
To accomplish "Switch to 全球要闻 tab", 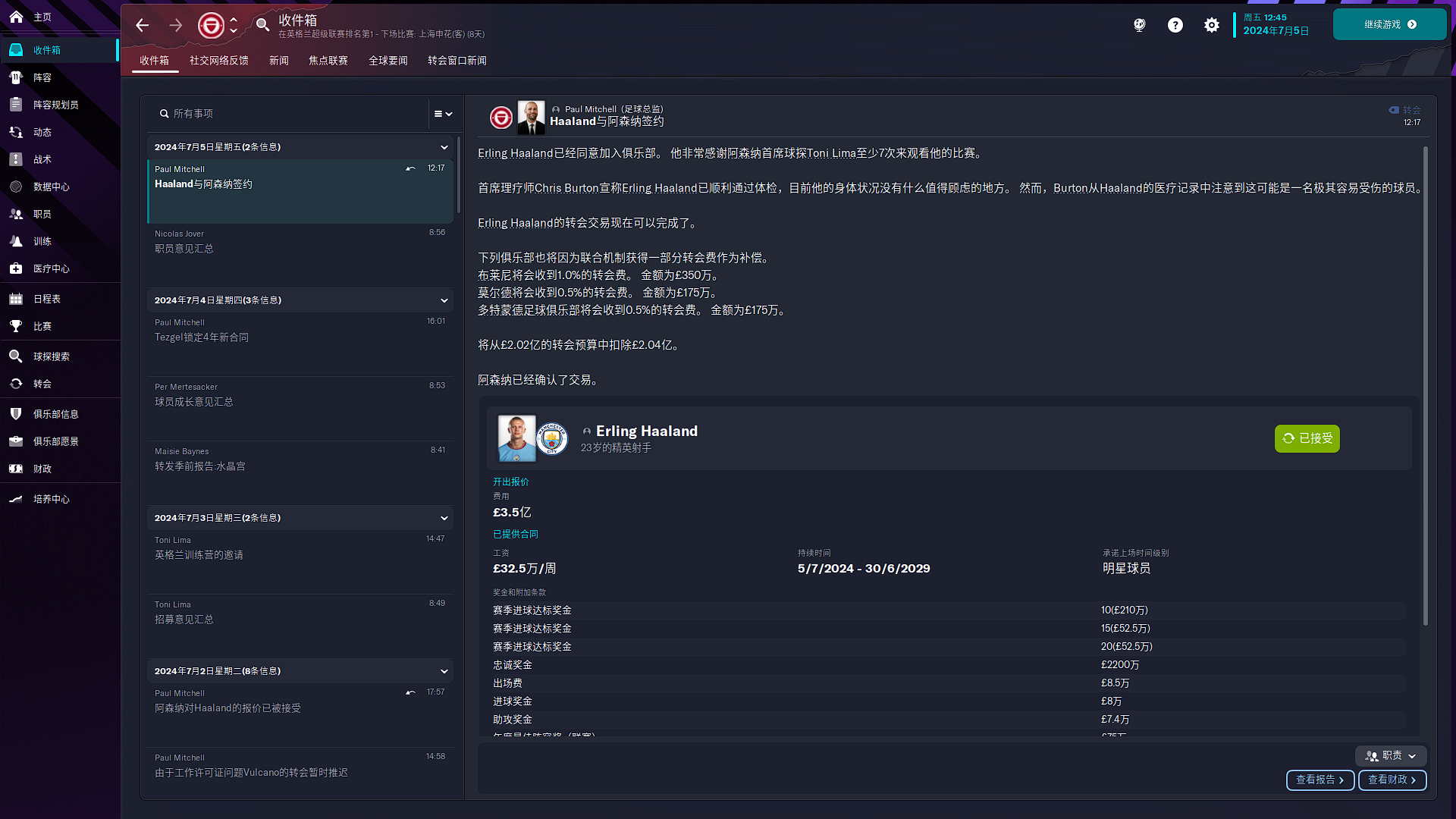I will (388, 61).
